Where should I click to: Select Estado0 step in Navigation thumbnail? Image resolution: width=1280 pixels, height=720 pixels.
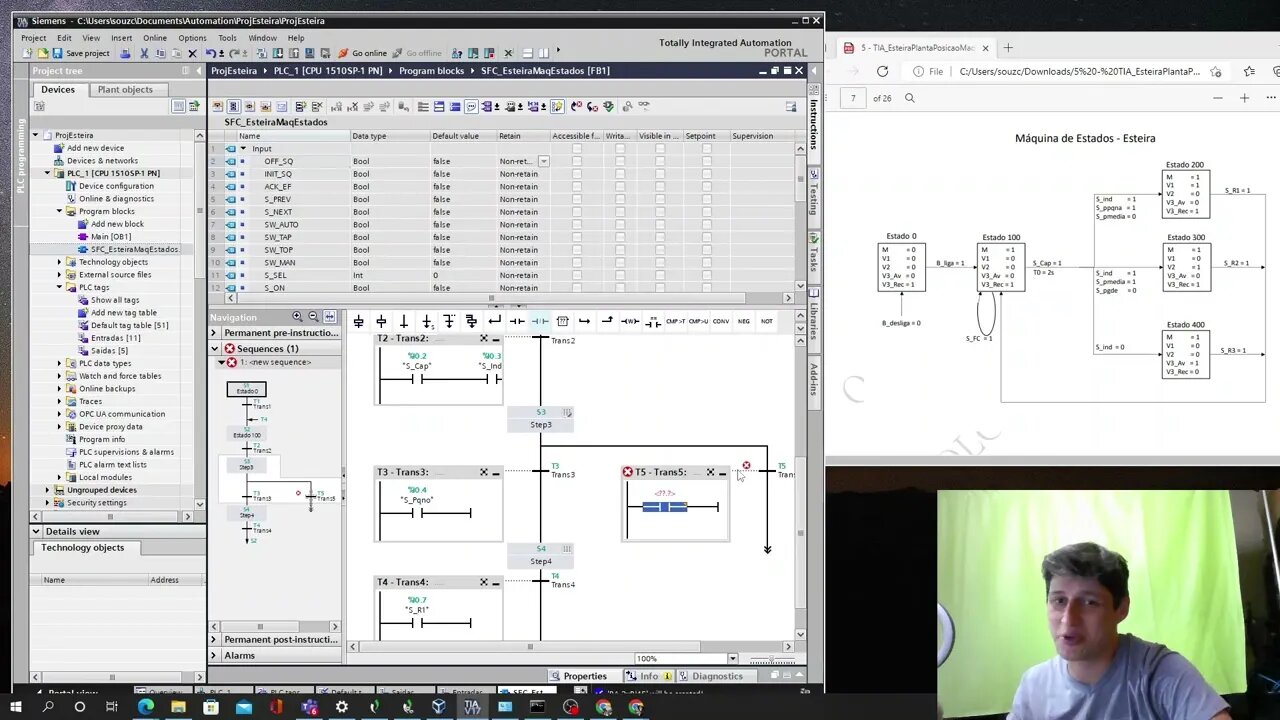click(x=246, y=390)
